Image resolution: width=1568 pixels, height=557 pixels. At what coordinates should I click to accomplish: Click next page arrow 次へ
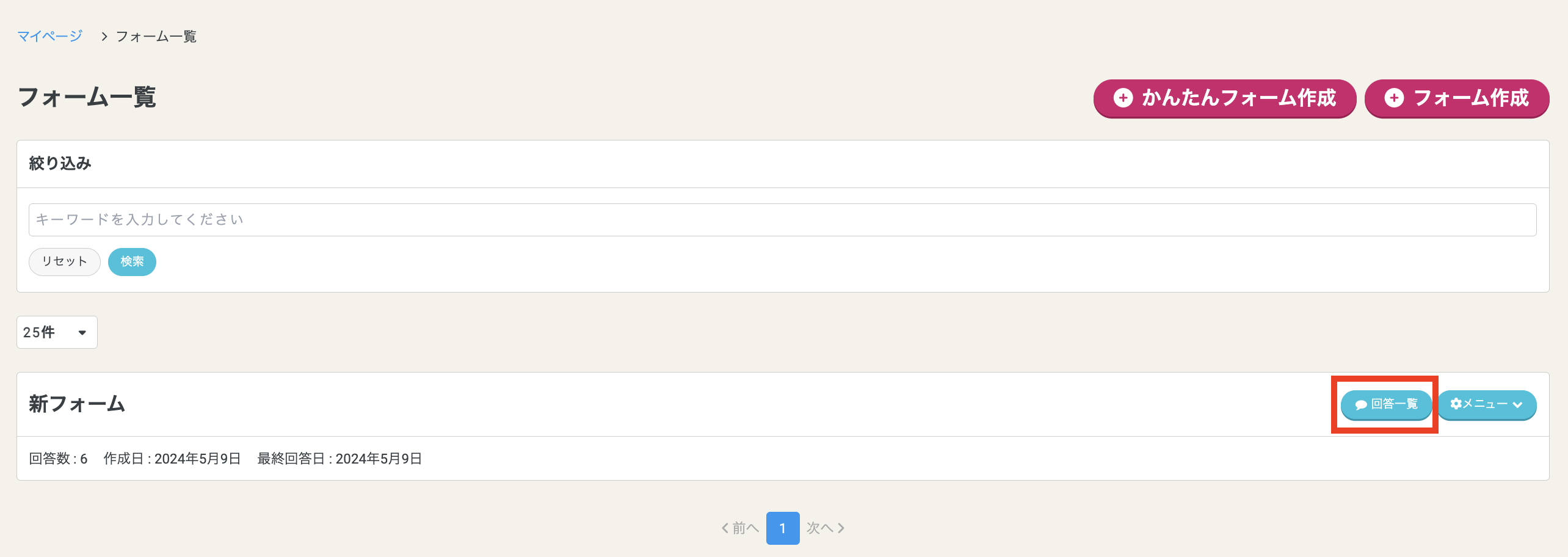point(826,528)
